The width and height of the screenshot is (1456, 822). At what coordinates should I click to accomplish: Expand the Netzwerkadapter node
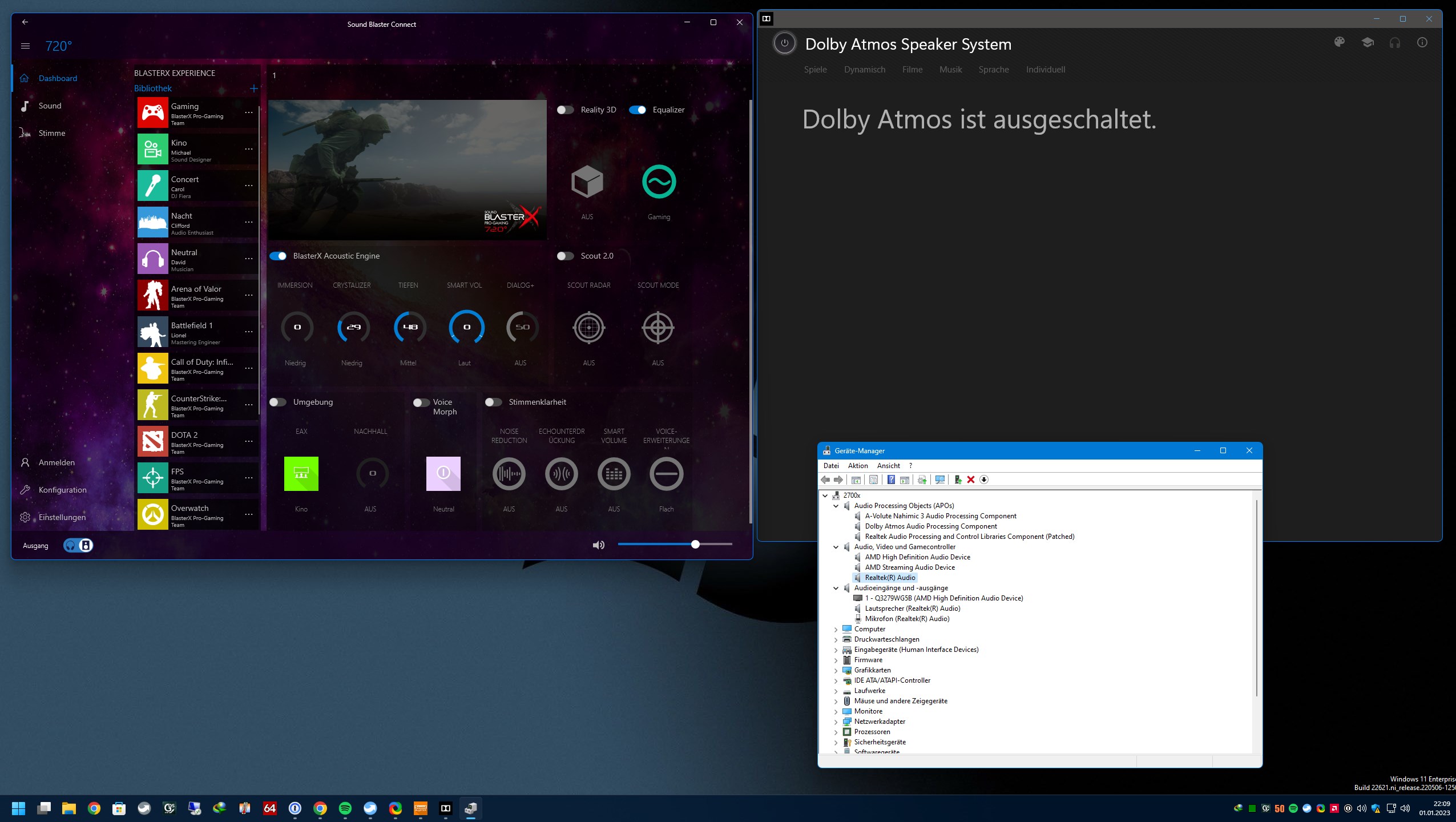(x=836, y=722)
